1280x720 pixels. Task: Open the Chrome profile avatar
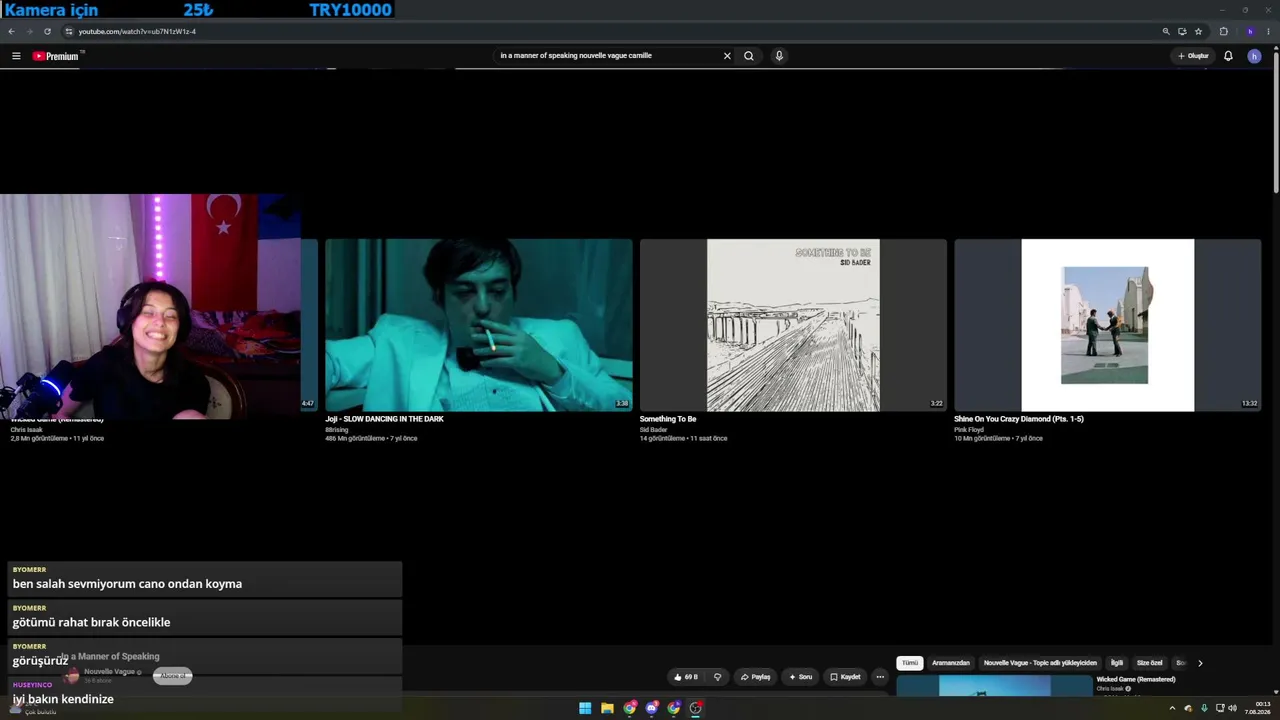pyautogui.click(x=1250, y=31)
